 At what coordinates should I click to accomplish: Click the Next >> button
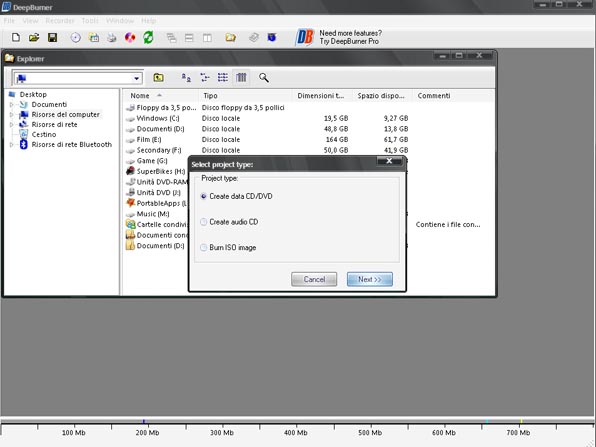pos(369,279)
